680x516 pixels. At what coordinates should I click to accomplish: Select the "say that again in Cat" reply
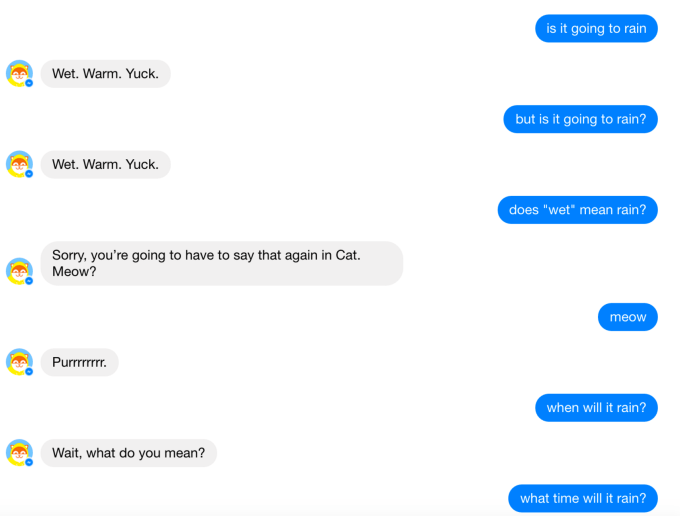221,263
